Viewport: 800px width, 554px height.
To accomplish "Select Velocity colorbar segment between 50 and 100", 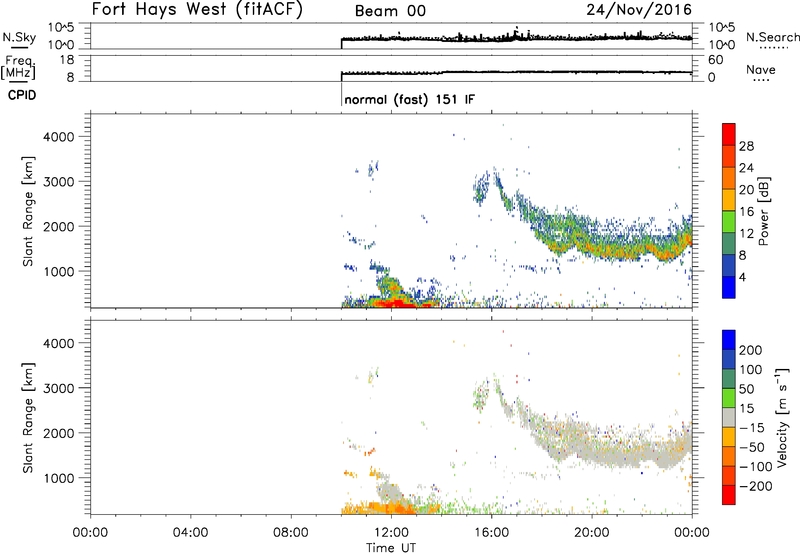I will (729, 379).
